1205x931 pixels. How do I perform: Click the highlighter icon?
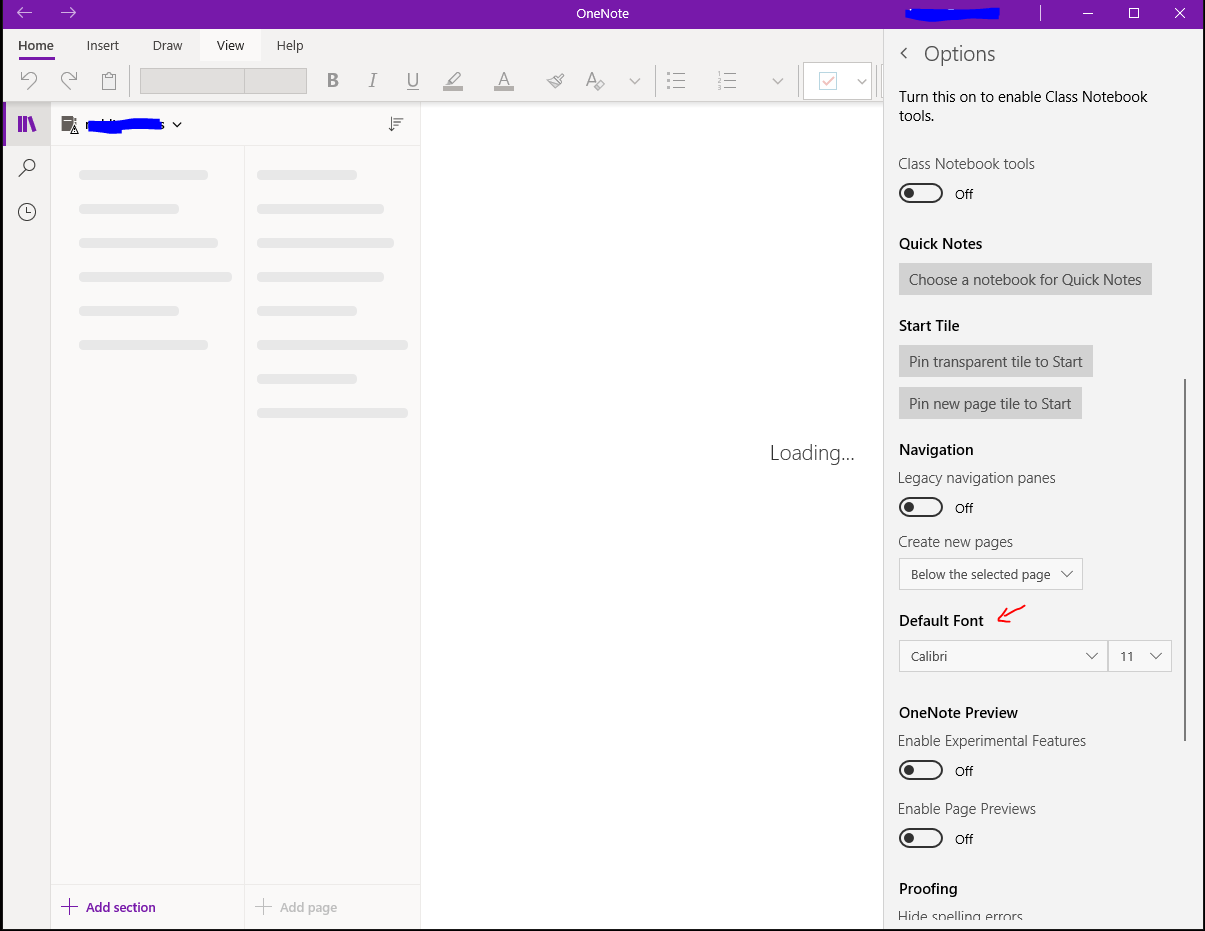453,80
